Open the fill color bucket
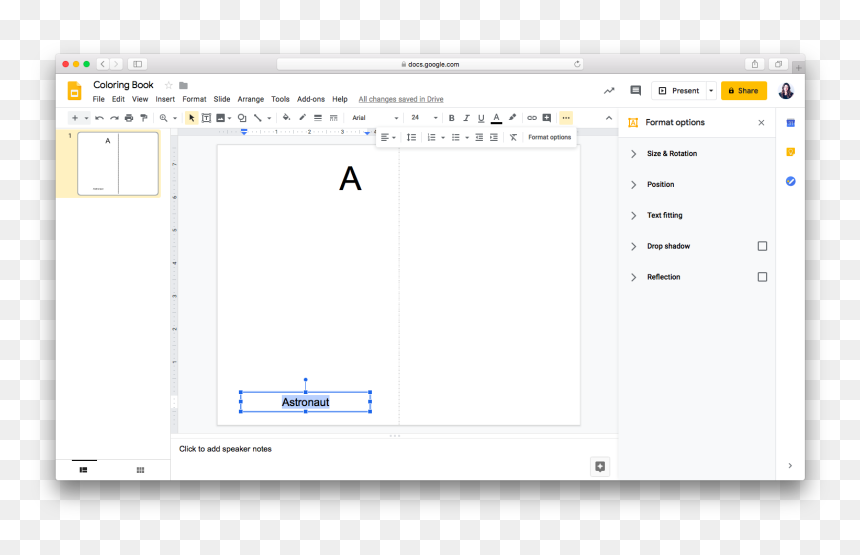This screenshot has width=860, height=555. pyautogui.click(x=286, y=117)
